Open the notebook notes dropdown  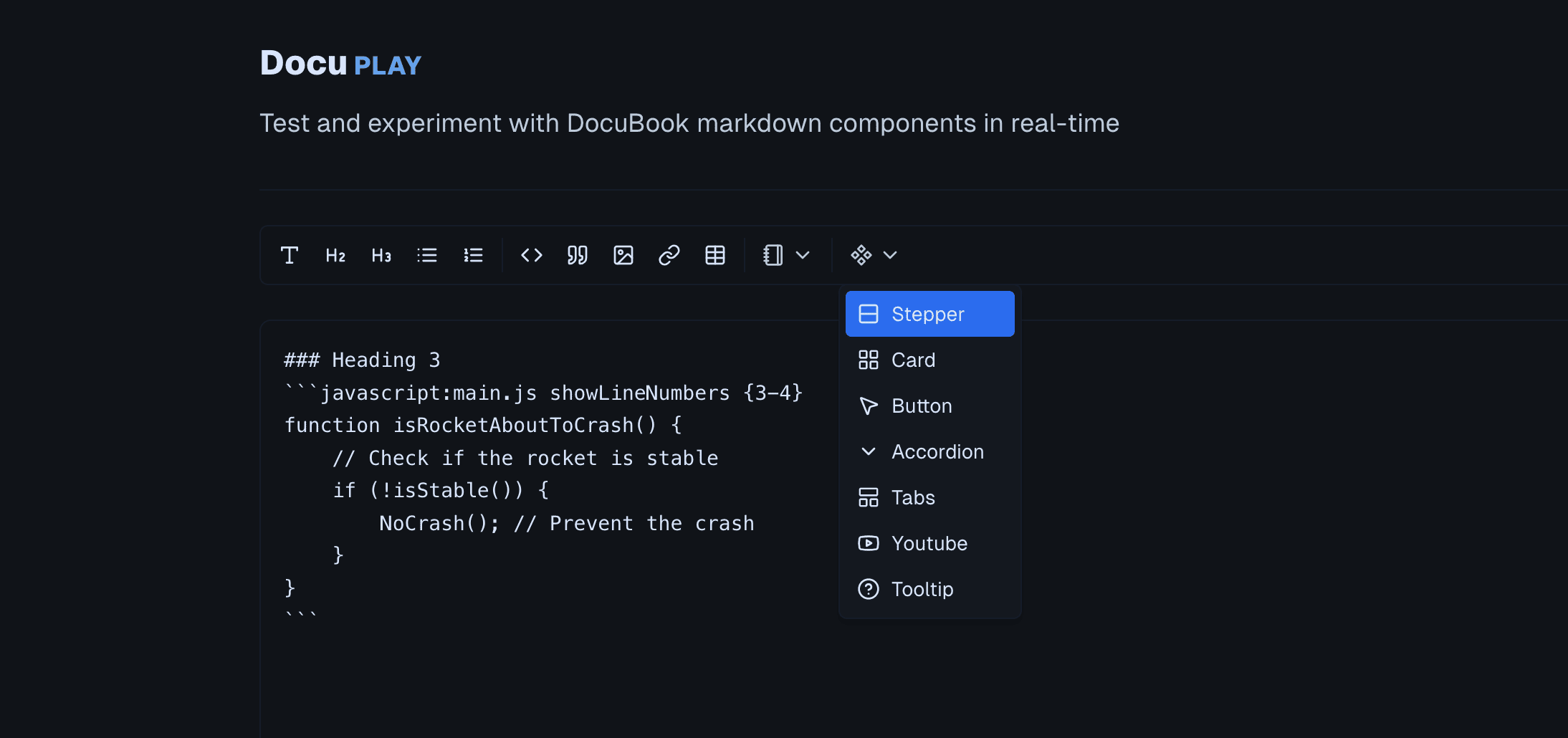(786, 256)
